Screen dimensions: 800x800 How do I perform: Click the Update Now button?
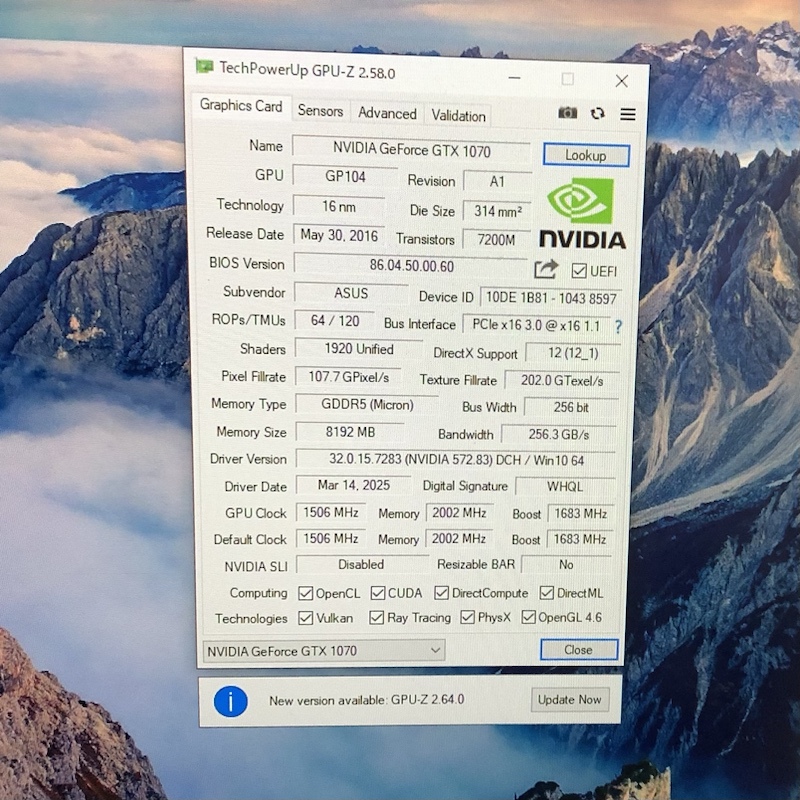pyautogui.click(x=569, y=699)
